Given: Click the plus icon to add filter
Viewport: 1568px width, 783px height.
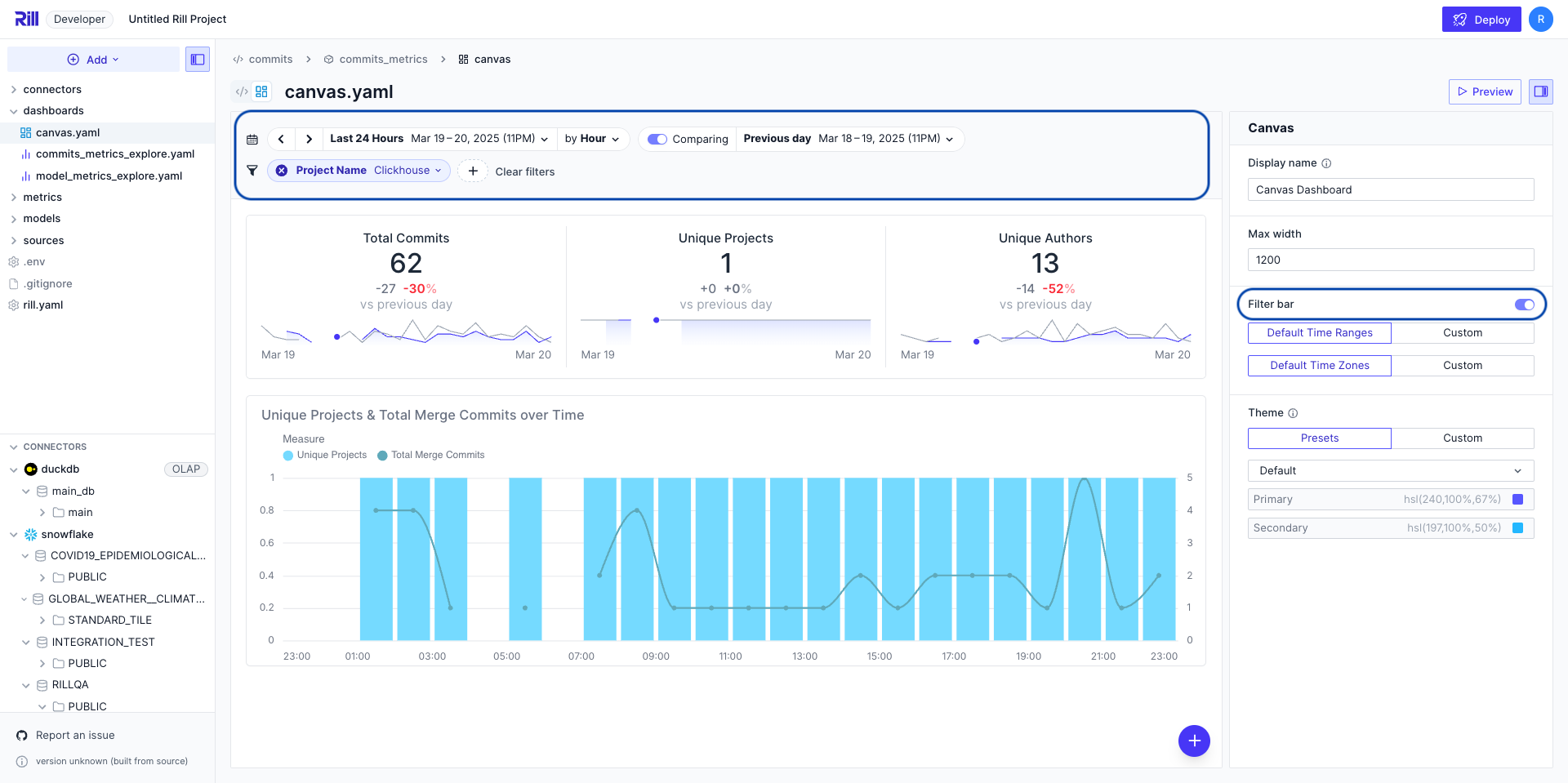Looking at the screenshot, I should click(473, 171).
